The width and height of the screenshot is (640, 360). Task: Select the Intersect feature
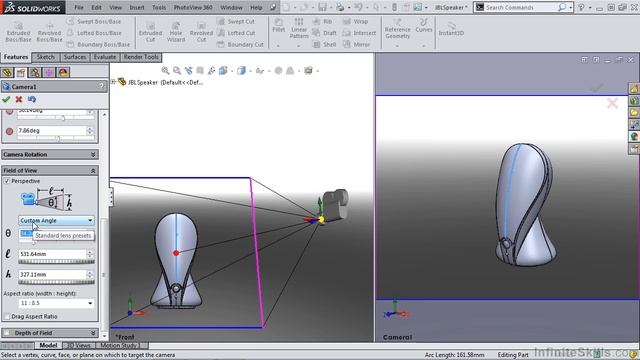pos(360,33)
